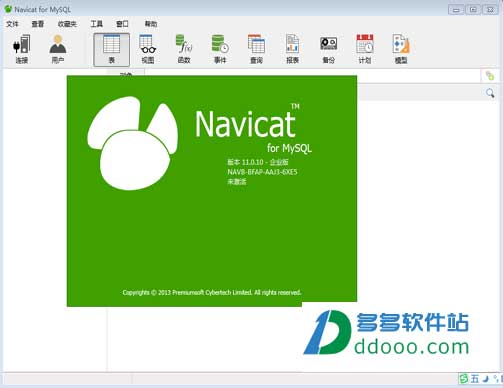This screenshot has height=388, width=503.
Task: Open the Window (窗口) menu
Action: (122, 24)
